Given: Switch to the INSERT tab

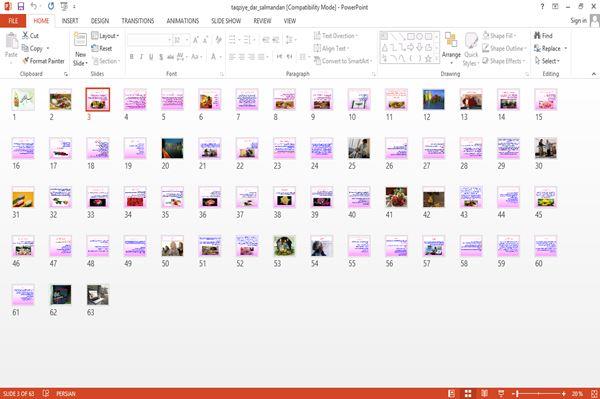Looking at the screenshot, I should point(70,21).
